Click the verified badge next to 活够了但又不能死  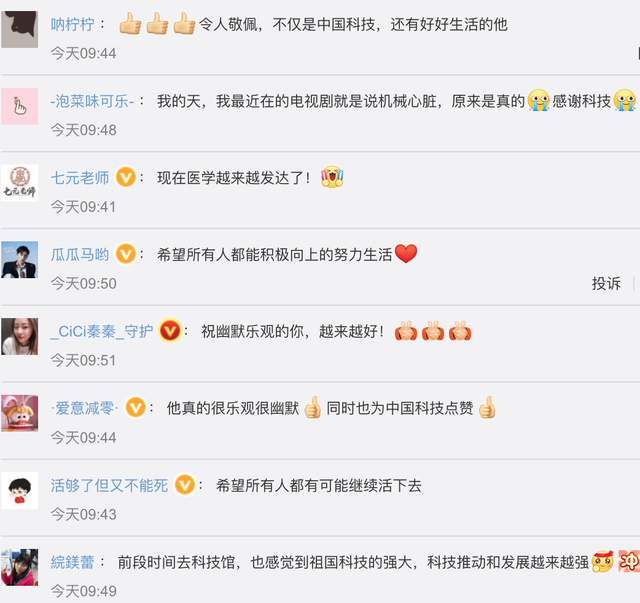(x=185, y=485)
